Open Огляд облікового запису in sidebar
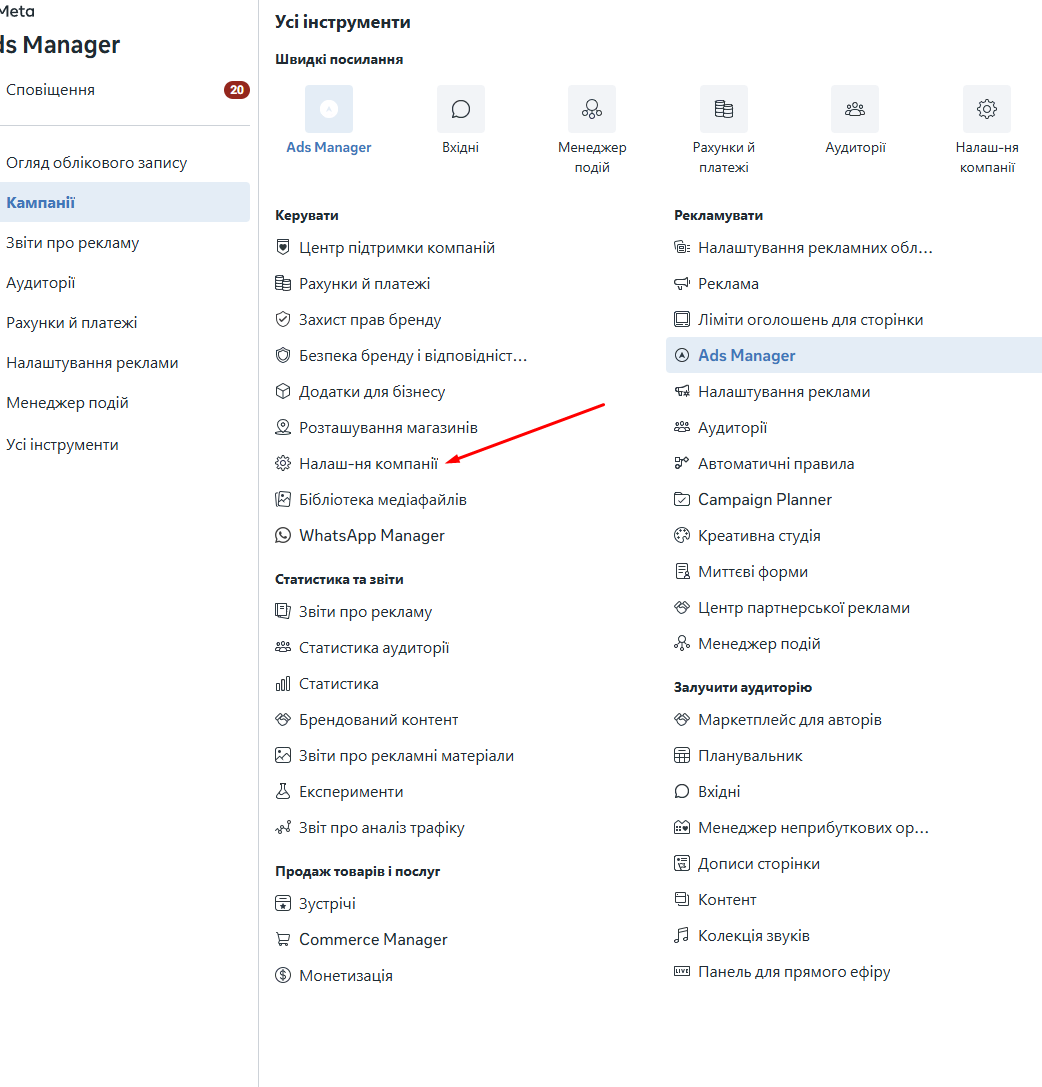This screenshot has height=1087, width=1042. click(x=97, y=163)
